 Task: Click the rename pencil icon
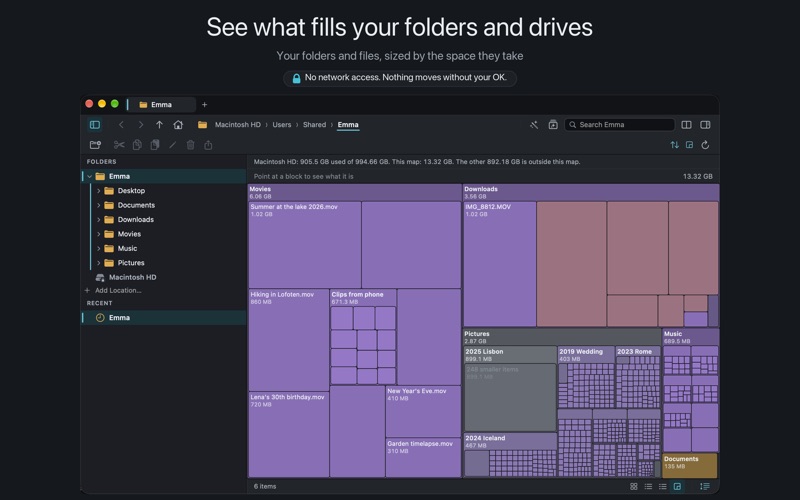[x=172, y=145]
